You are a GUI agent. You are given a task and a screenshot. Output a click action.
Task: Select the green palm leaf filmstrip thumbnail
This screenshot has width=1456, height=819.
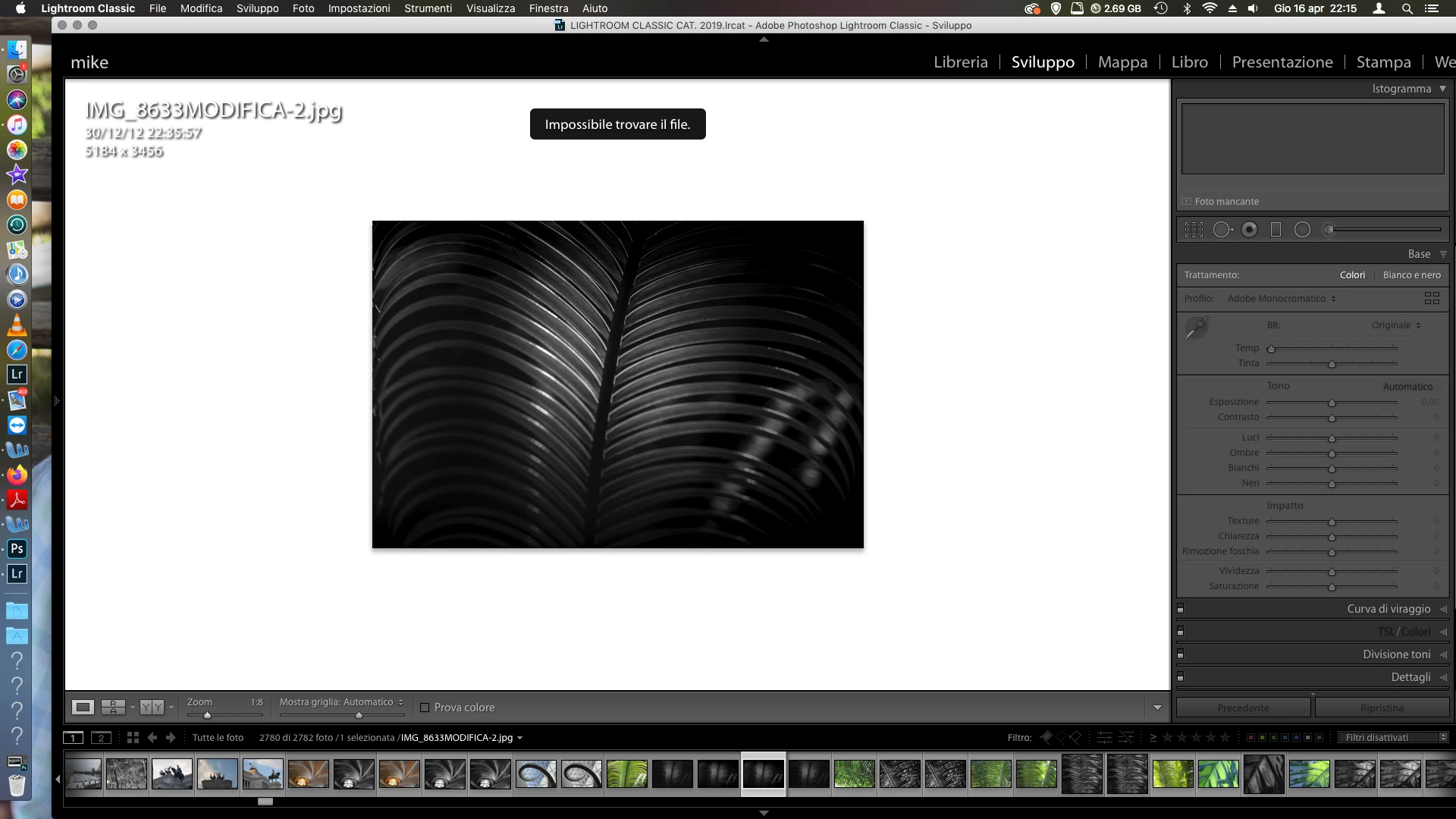point(627,774)
